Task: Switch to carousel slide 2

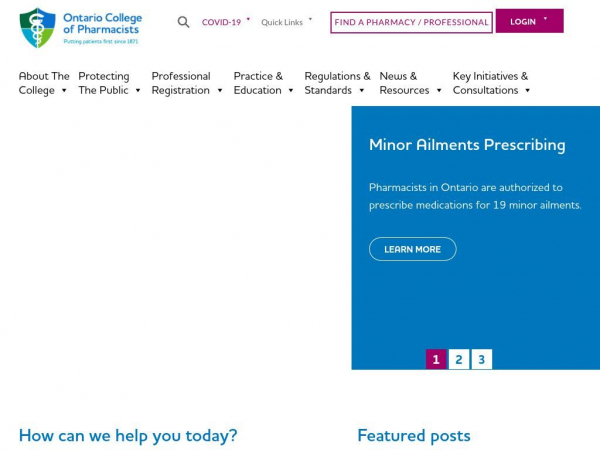Action: click(459, 359)
